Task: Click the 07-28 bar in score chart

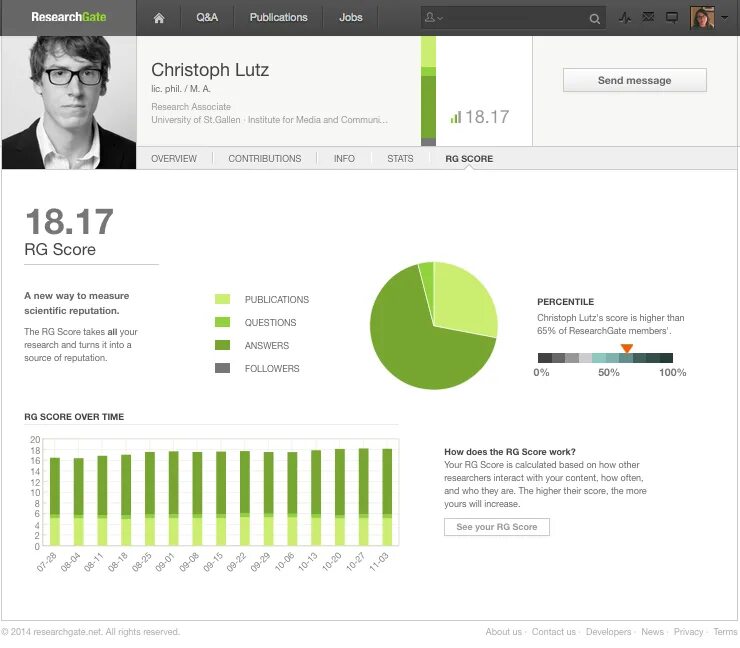Action: pyautogui.click(x=55, y=501)
